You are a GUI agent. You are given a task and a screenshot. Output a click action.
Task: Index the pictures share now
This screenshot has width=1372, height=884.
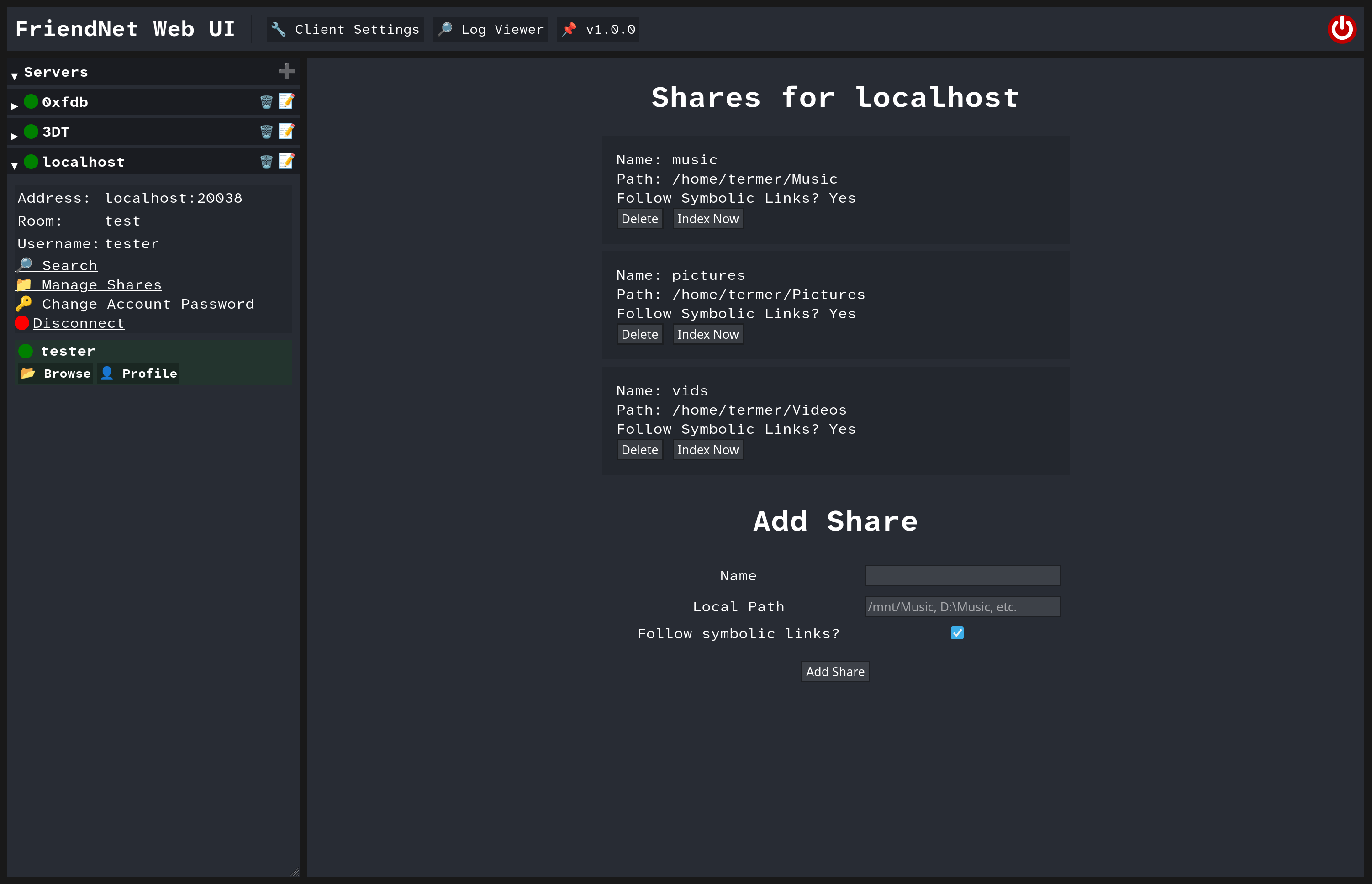coord(708,334)
